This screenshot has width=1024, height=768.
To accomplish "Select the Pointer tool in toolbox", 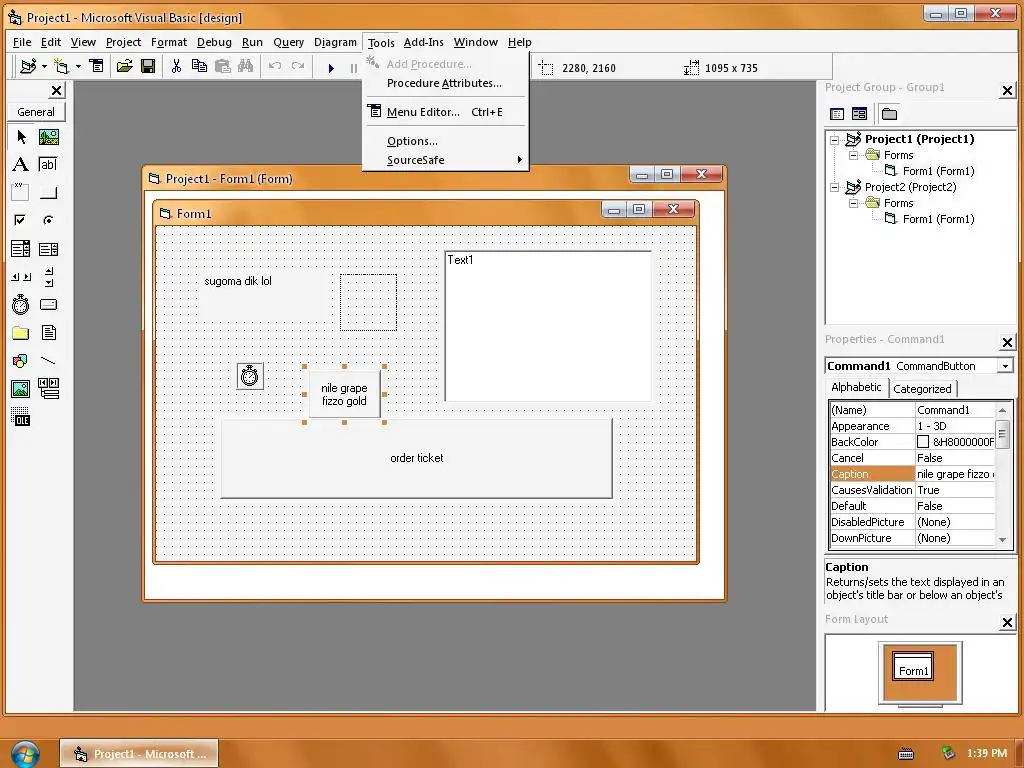I will coord(21,136).
